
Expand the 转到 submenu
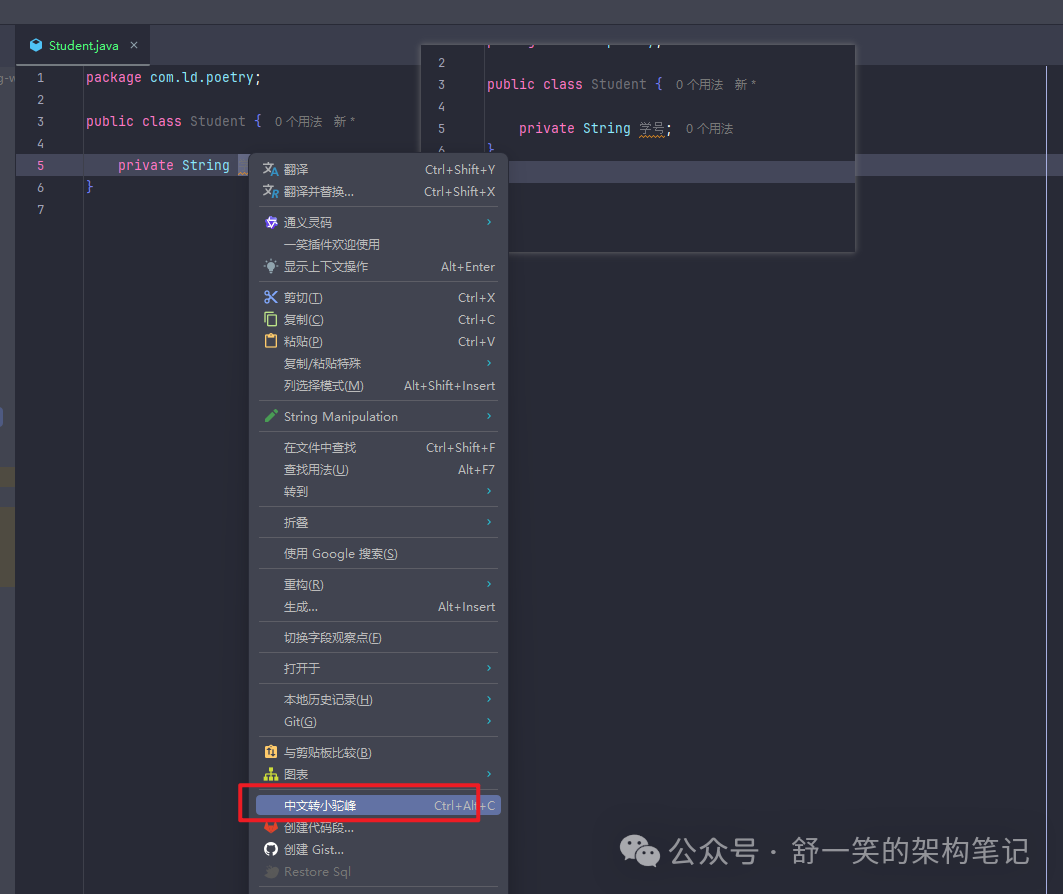click(x=378, y=491)
